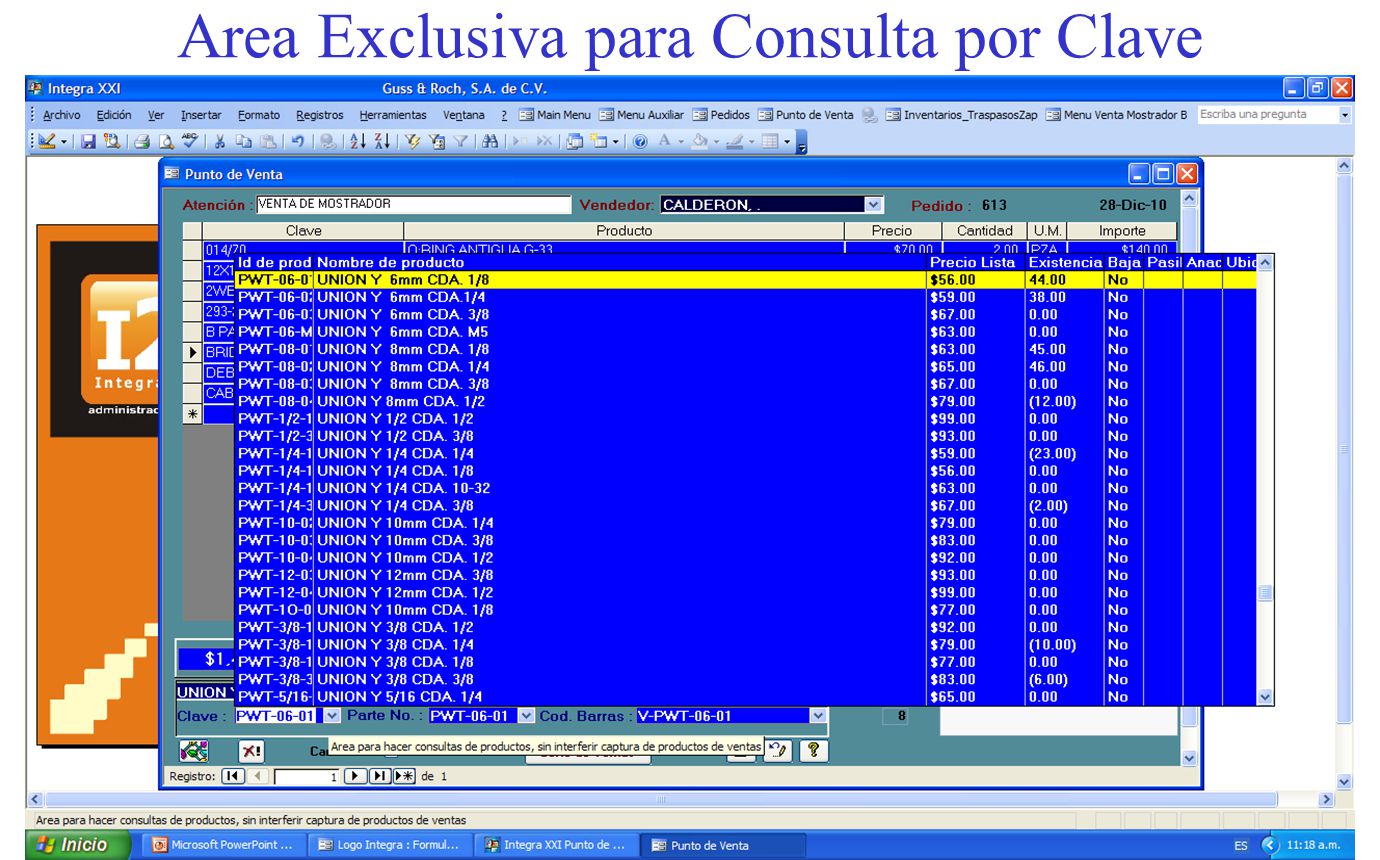This screenshot has height=860, width=1380.
Task: Click the product list vertical scrollbar down arrow
Action: coord(1265,697)
